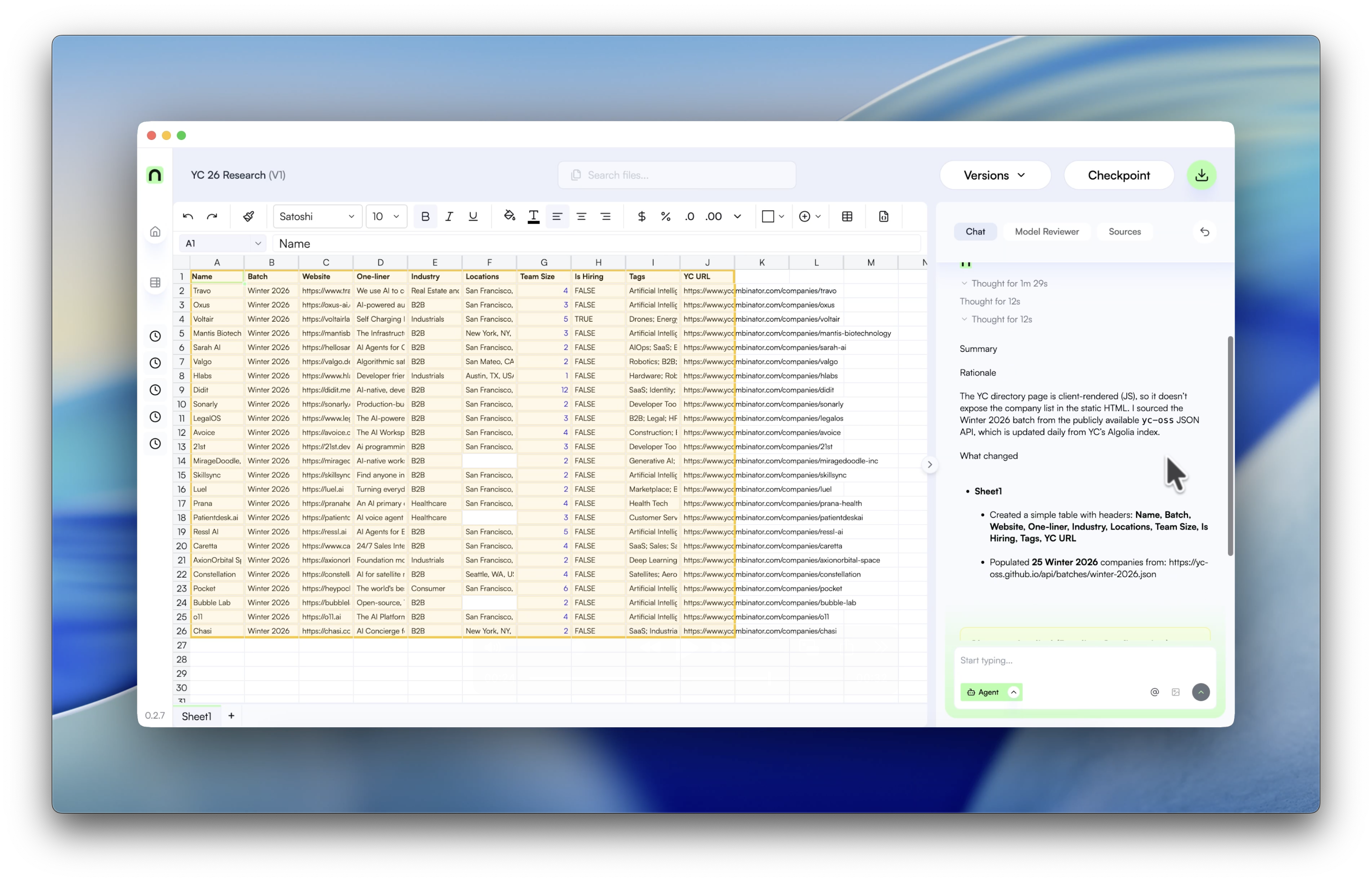Switch to the Model Reviewer tab
1372x882 pixels.
pyautogui.click(x=1046, y=232)
